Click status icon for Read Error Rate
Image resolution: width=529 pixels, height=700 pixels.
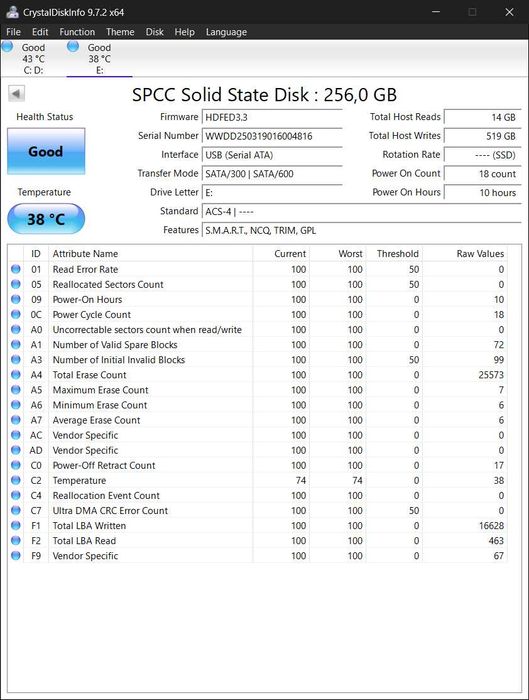(x=16, y=269)
